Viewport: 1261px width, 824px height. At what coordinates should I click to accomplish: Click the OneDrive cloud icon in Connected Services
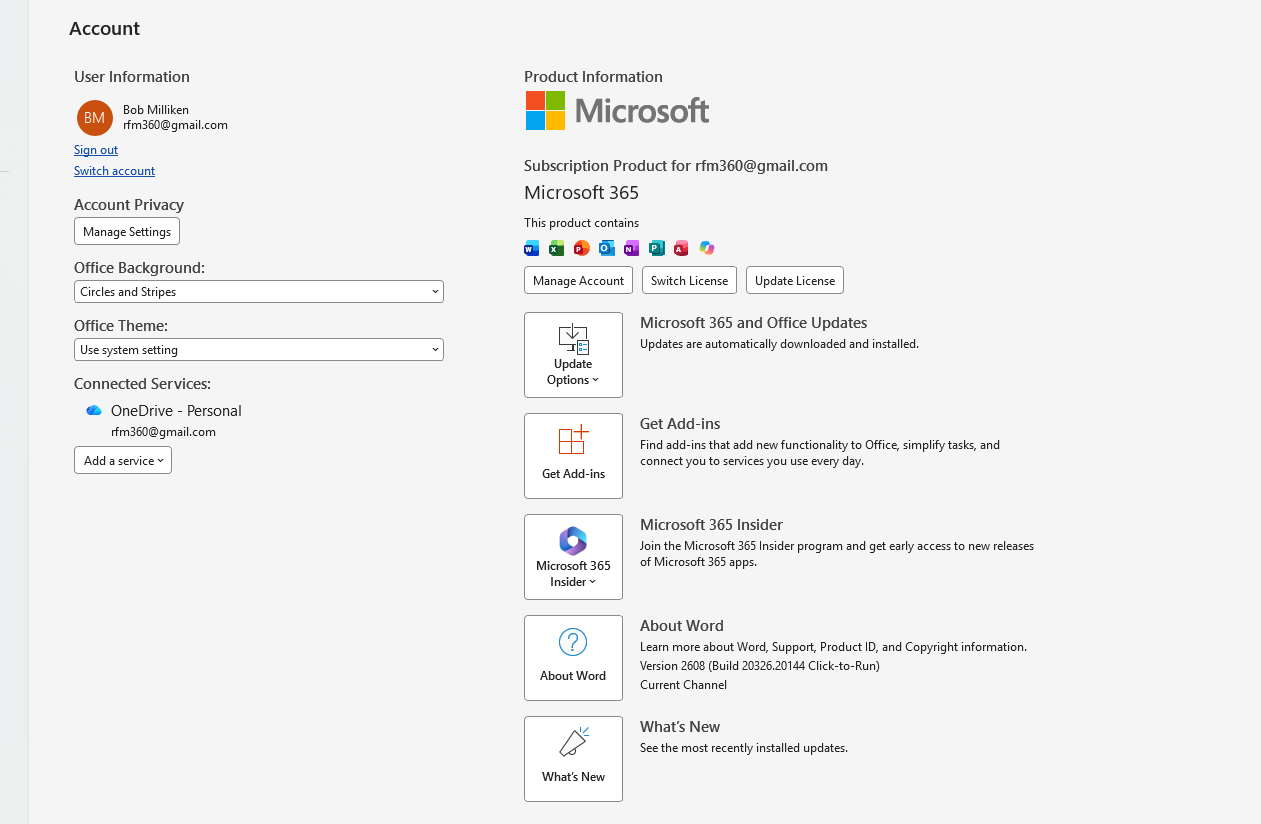click(94, 411)
